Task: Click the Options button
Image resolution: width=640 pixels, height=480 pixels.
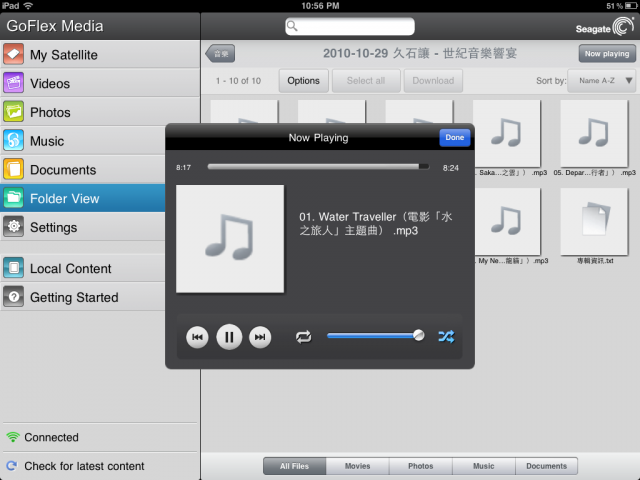Action: [x=303, y=81]
